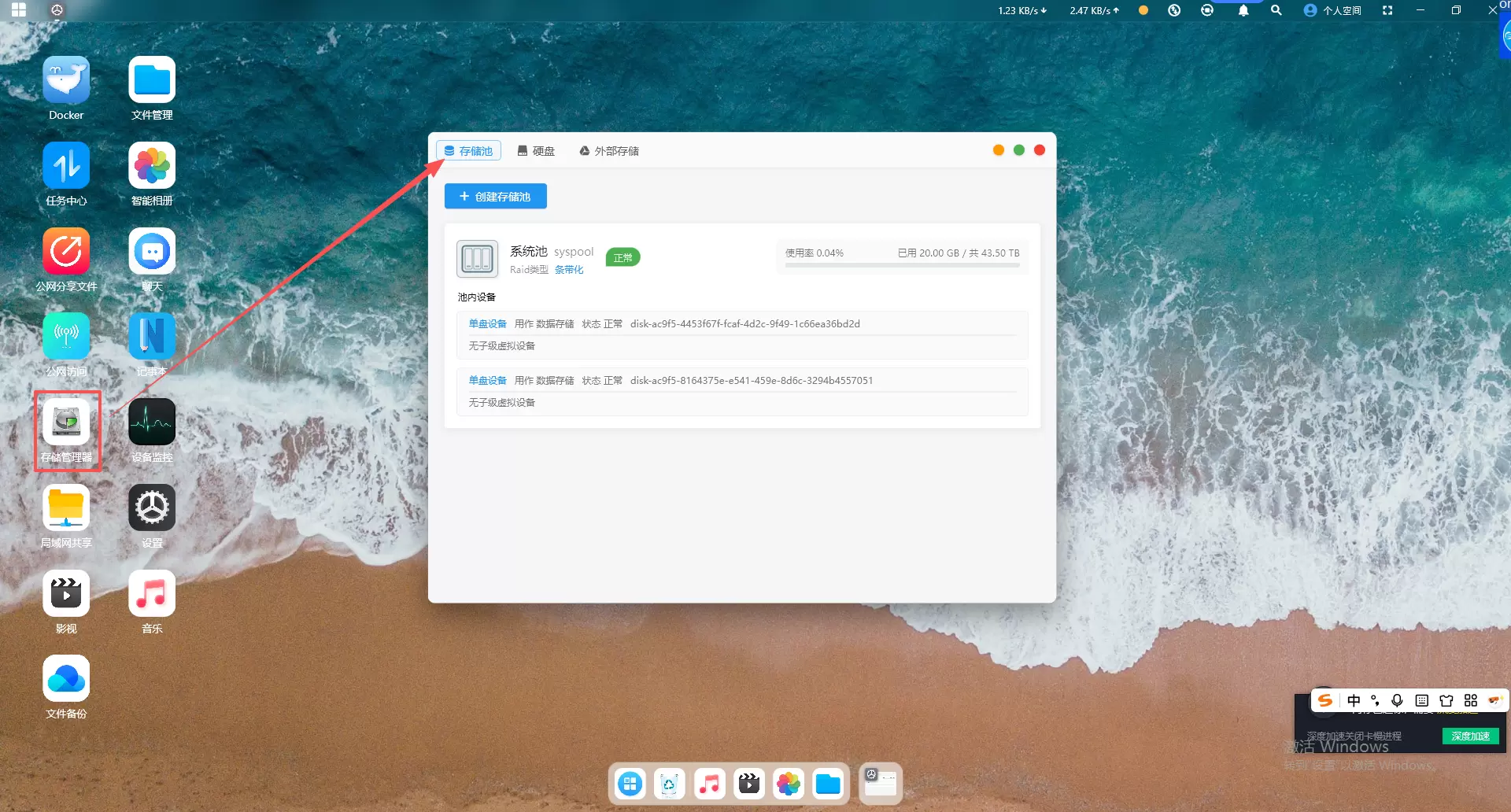Open the notification bell in top bar
1511x812 pixels.
[x=1243, y=10]
